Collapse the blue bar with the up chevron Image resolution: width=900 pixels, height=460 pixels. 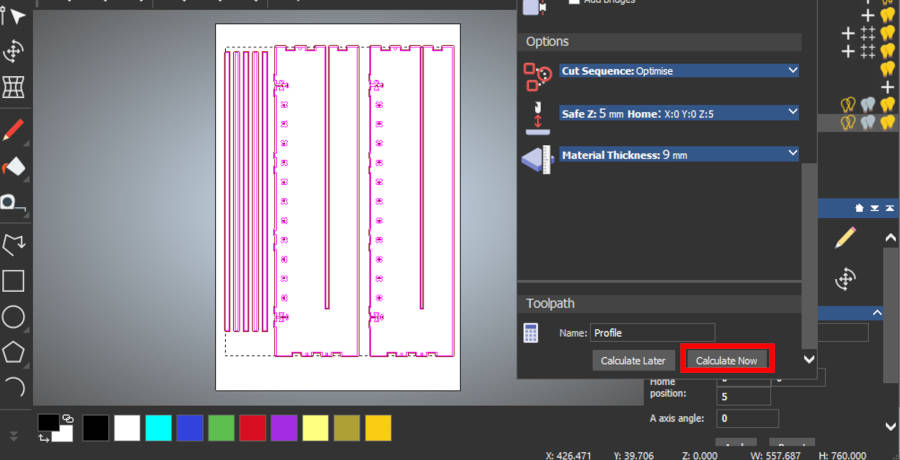876,313
